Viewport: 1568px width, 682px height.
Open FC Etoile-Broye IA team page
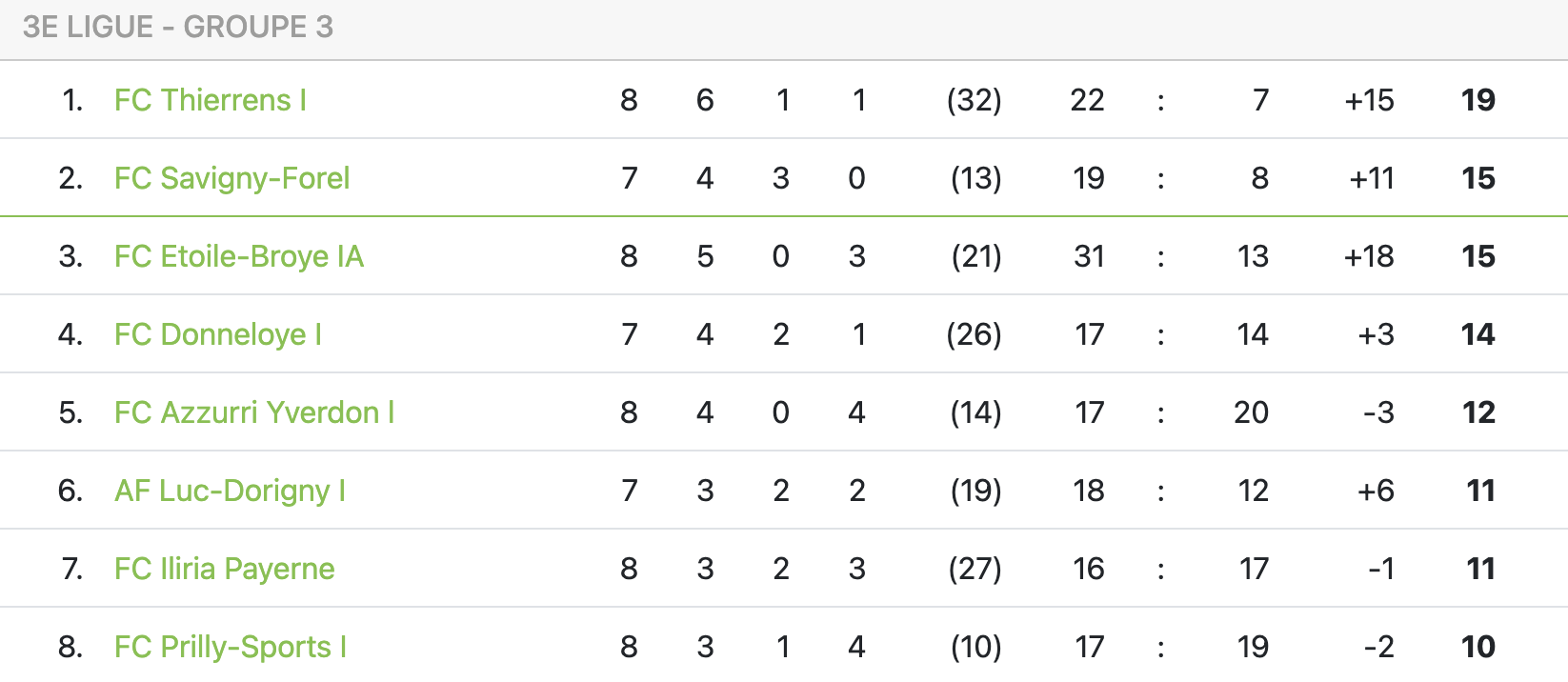(x=238, y=256)
